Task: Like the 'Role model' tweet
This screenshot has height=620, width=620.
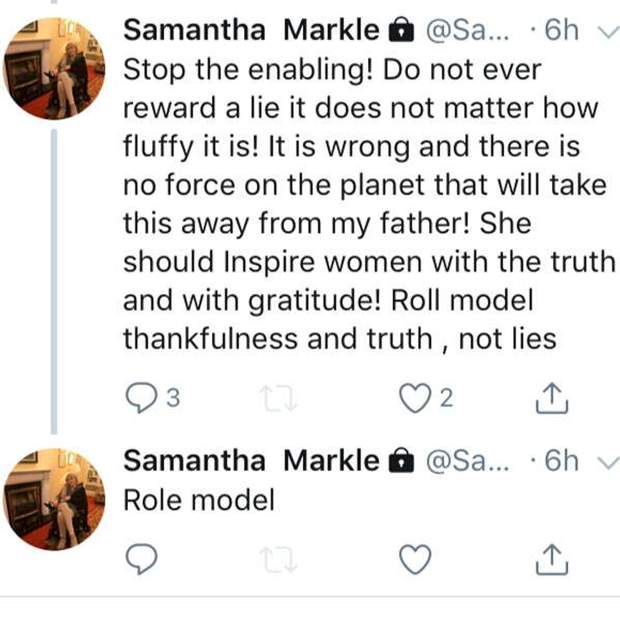Action: pyautogui.click(x=414, y=561)
